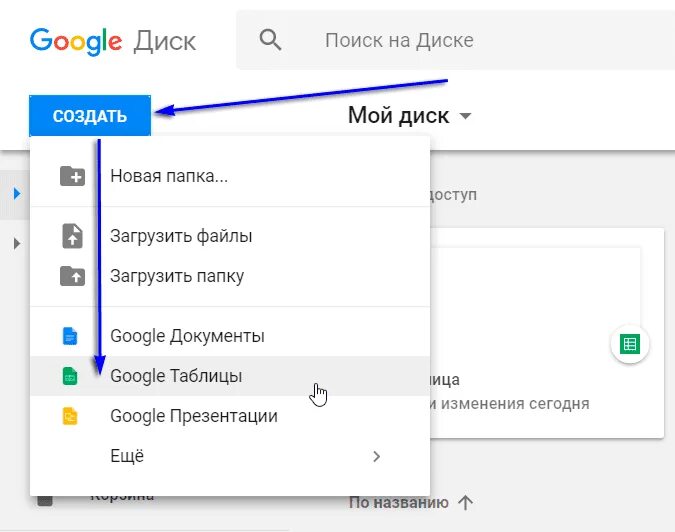The width and height of the screenshot is (675, 532).
Task: Click the yellow Google Slides icon
Action: [70, 416]
